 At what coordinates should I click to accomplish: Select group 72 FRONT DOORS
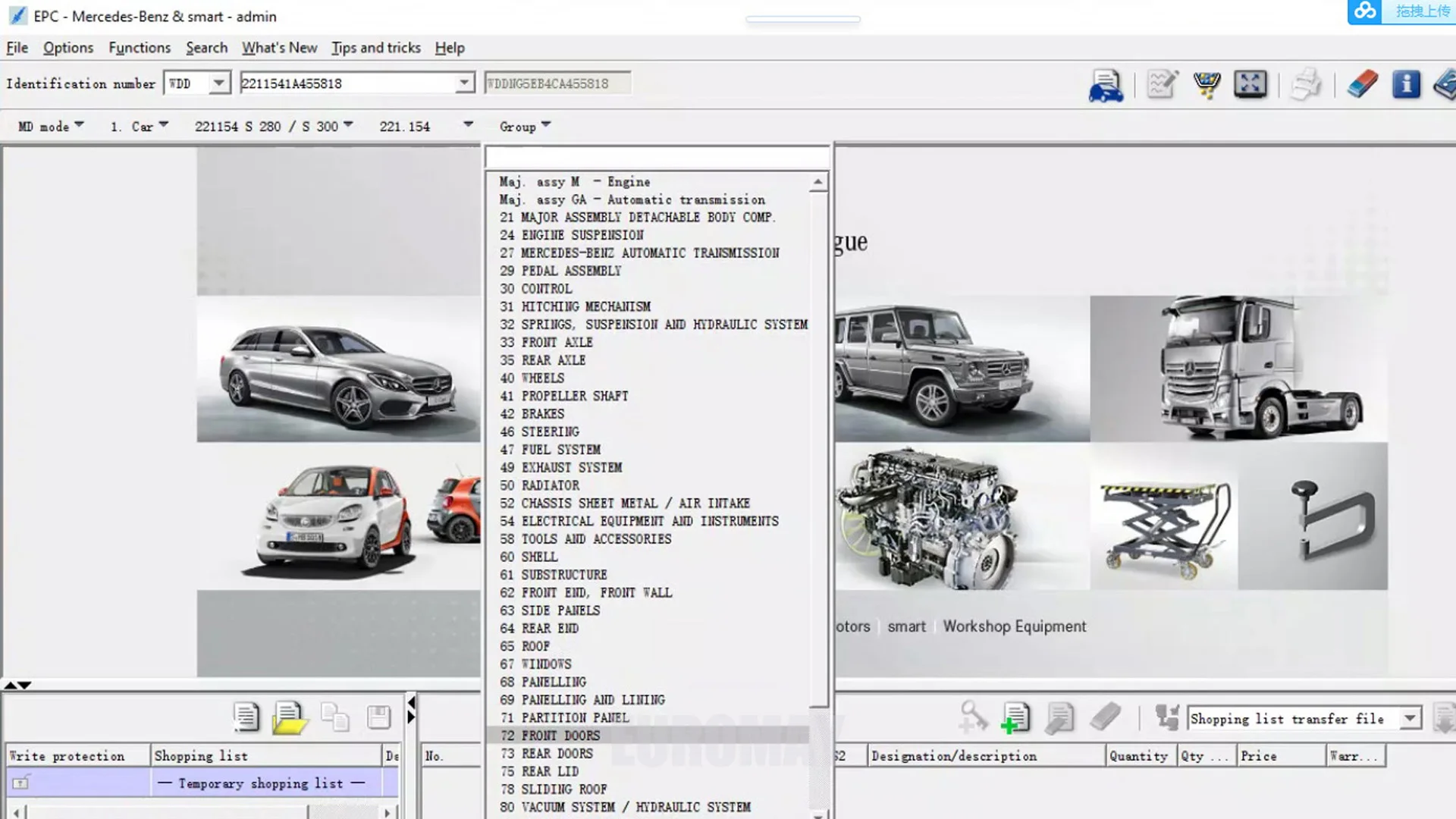560,736
